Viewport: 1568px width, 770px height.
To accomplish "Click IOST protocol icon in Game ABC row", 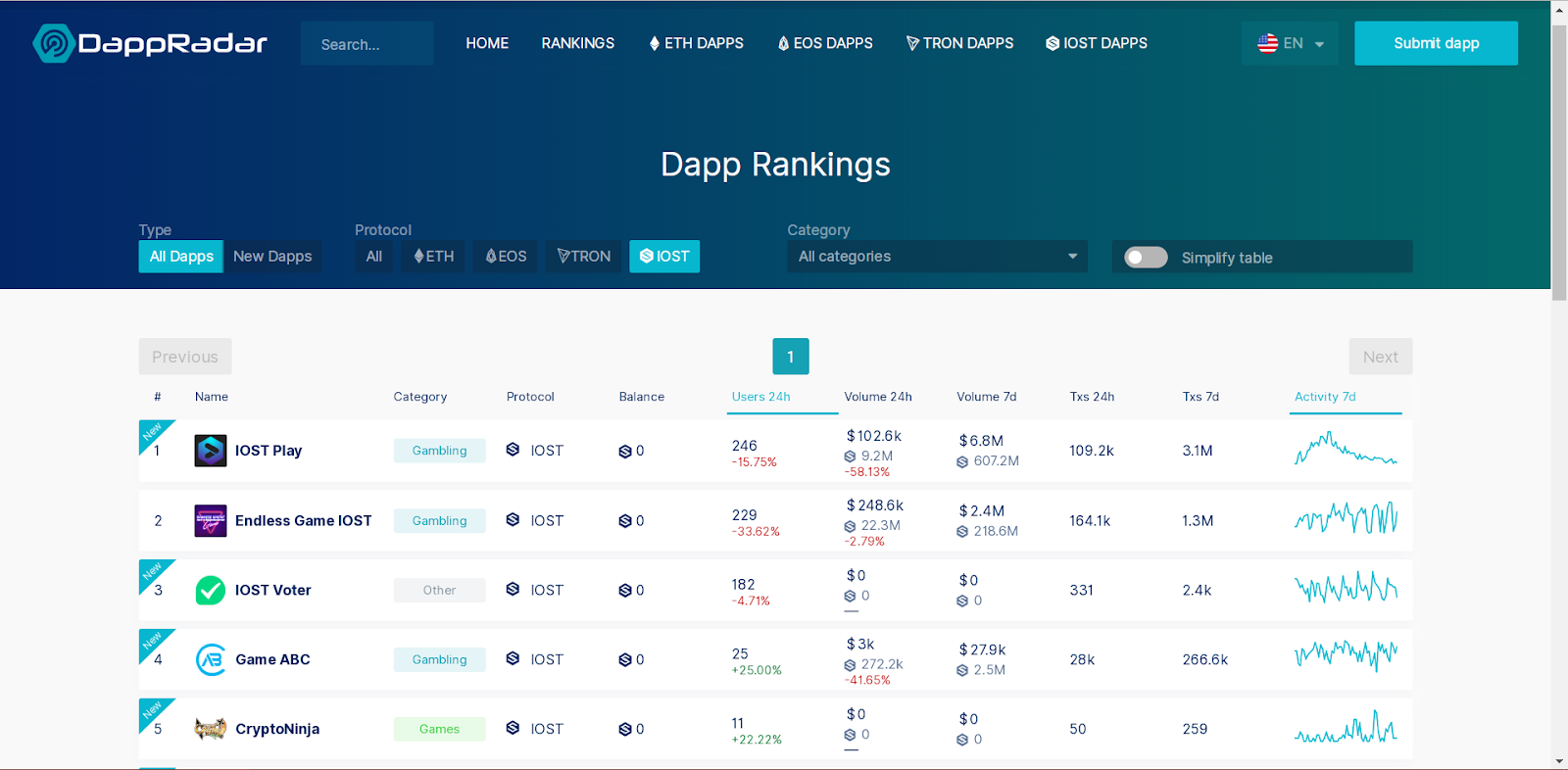I will 513,658.
